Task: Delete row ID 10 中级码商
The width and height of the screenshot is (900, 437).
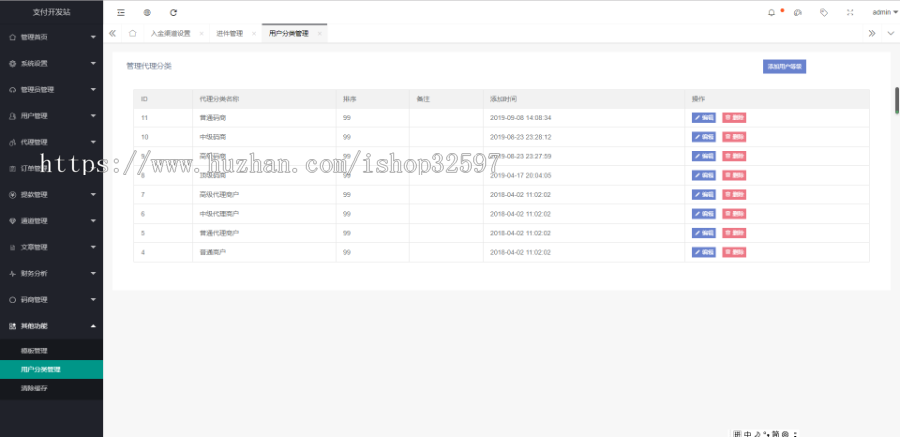Action: (734, 137)
